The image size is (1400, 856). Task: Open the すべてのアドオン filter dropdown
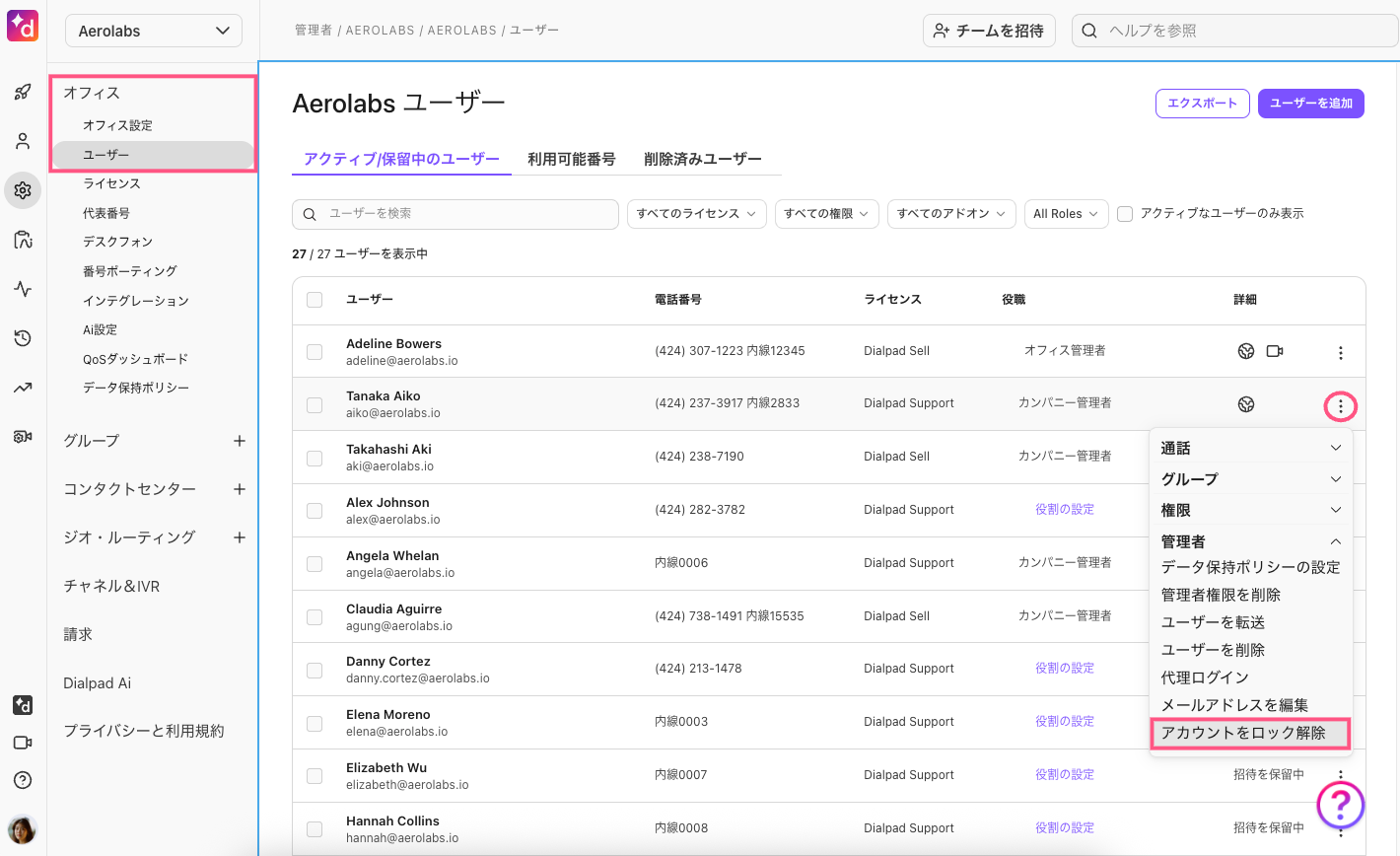(950, 214)
